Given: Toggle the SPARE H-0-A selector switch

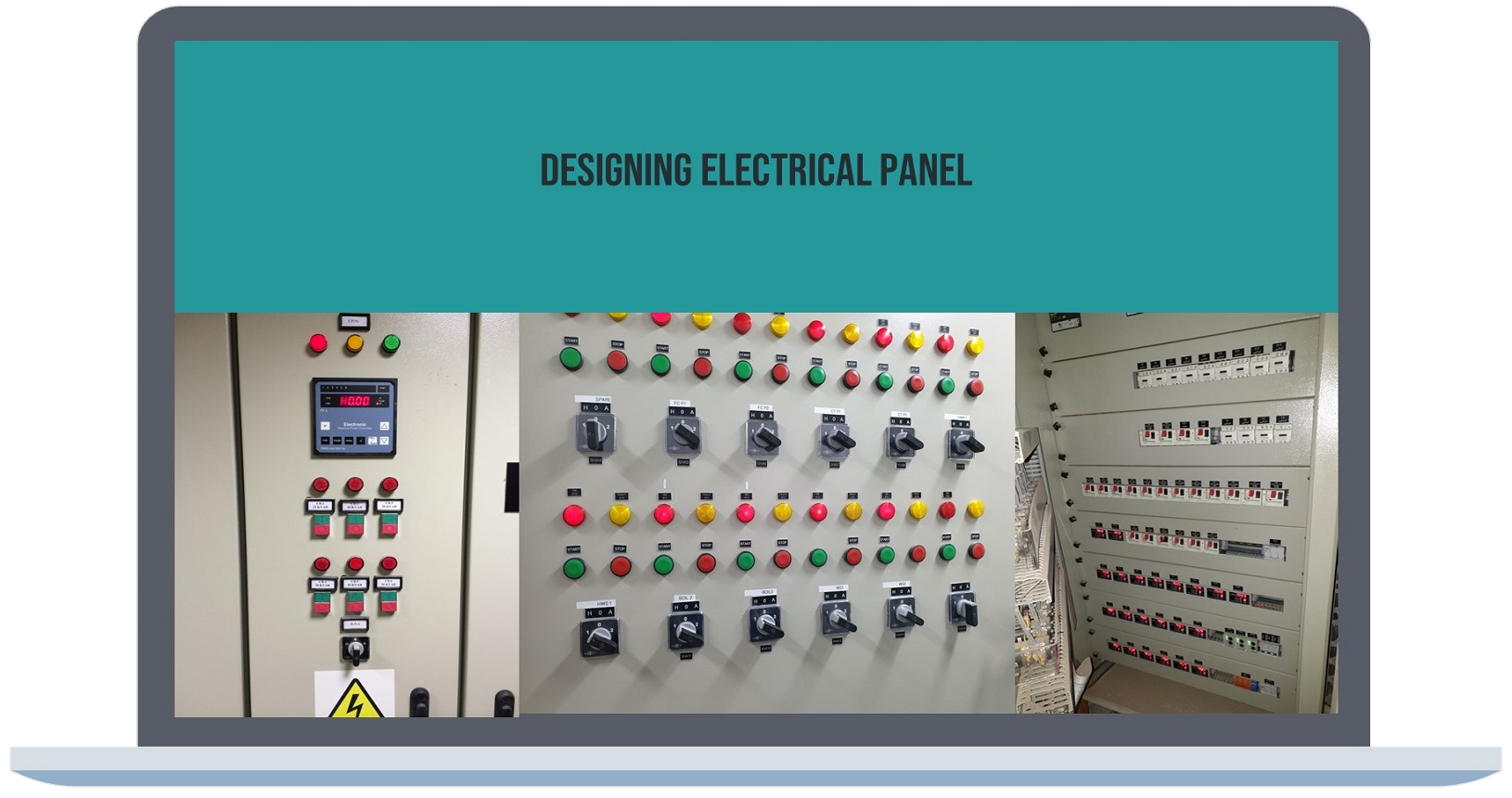Looking at the screenshot, I should pyautogui.click(x=596, y=433).
